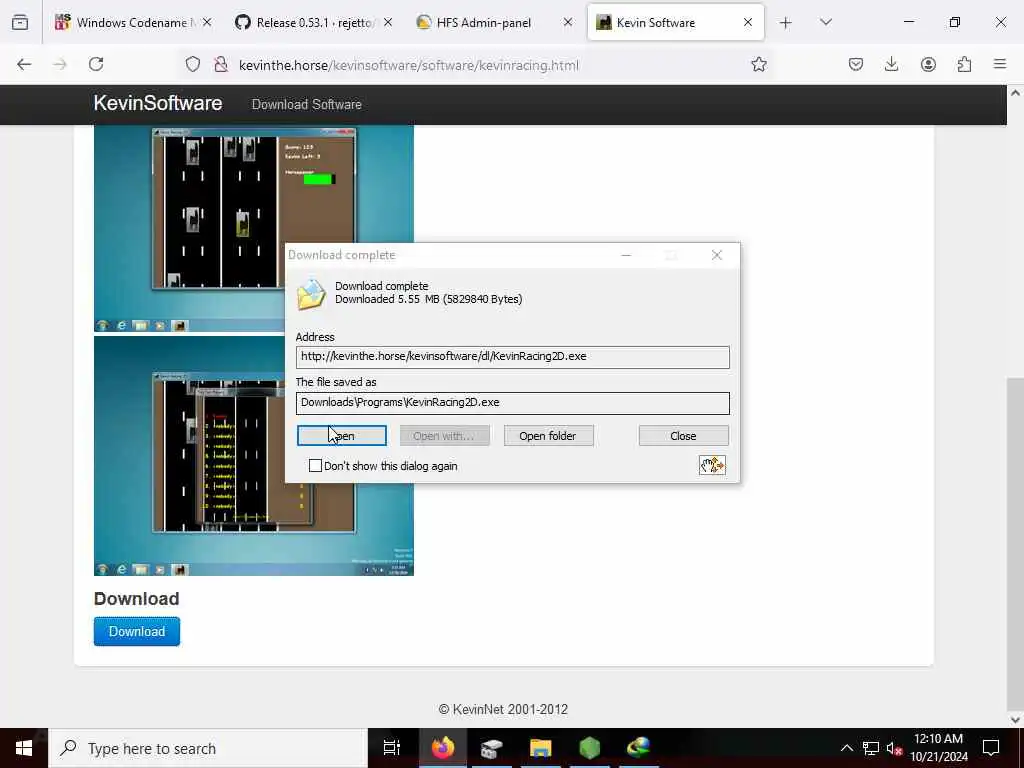
Task: Click the greyed-out forward navigation arrow
Action: (60, 64)
